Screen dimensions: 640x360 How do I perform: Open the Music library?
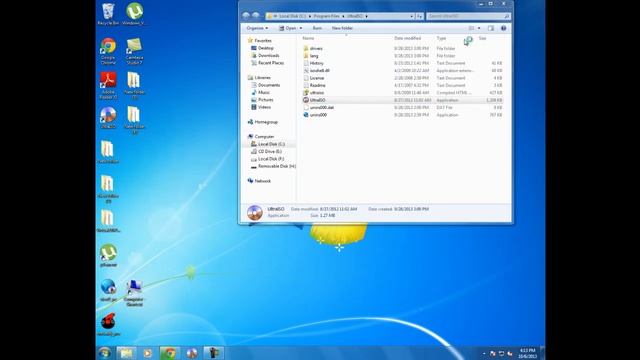(x=264, y=92)
